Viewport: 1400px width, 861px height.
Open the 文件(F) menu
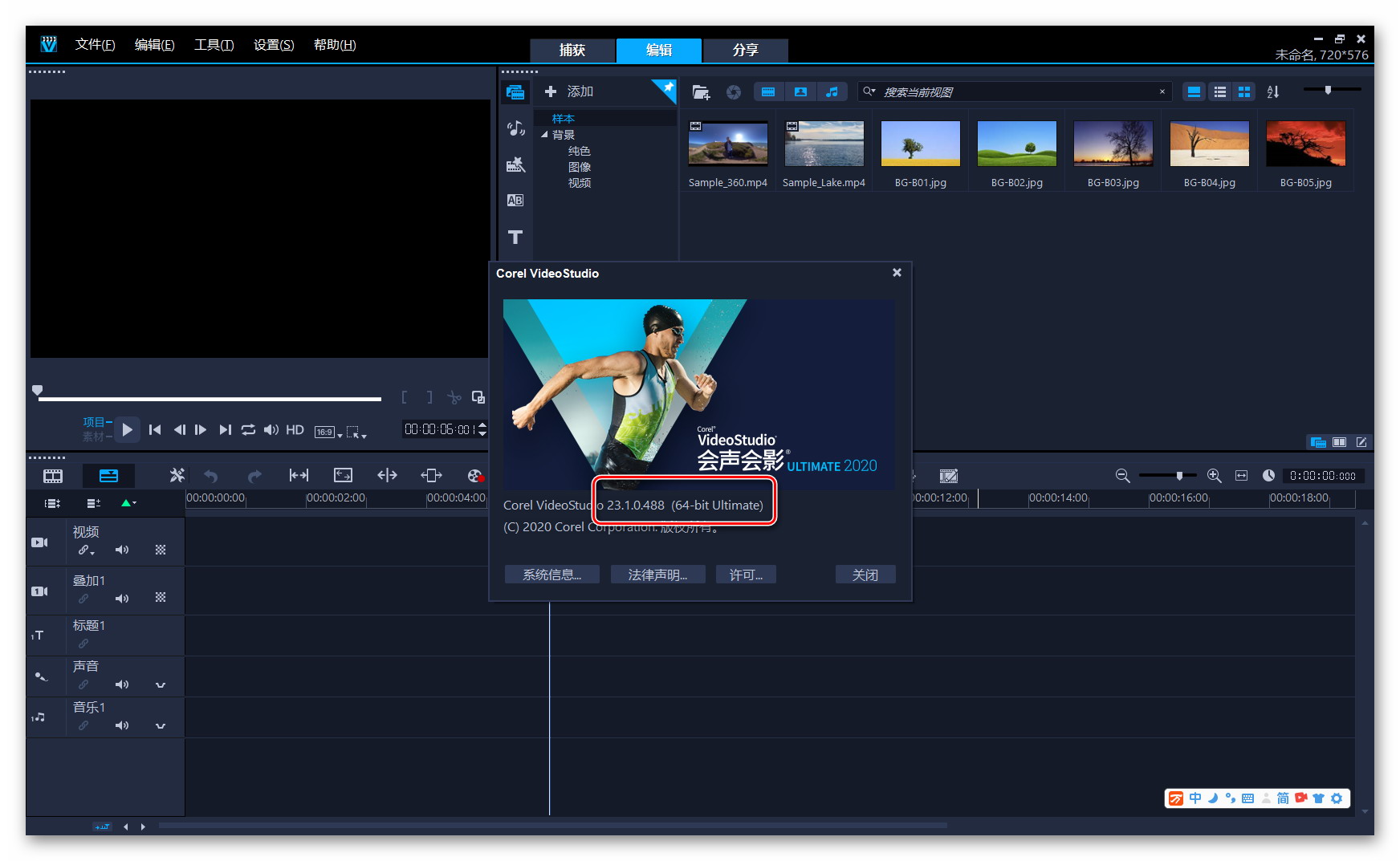tap(95, 45)
